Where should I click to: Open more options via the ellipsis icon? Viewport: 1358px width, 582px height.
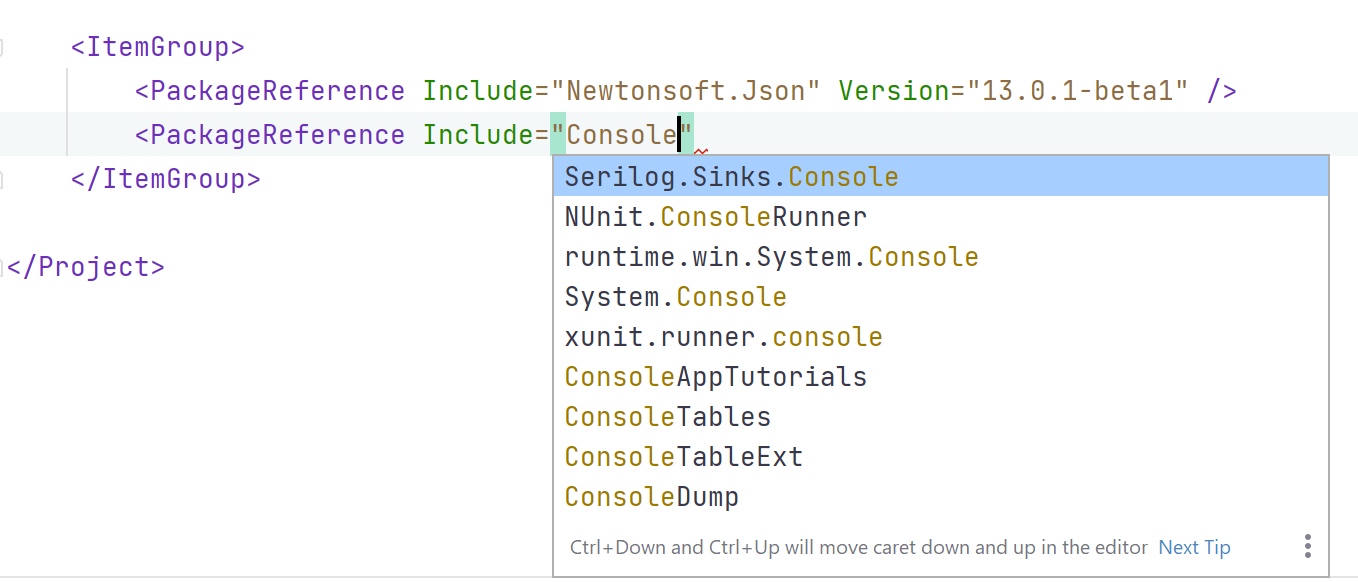pyautogui.click(x=1307, y=545)
